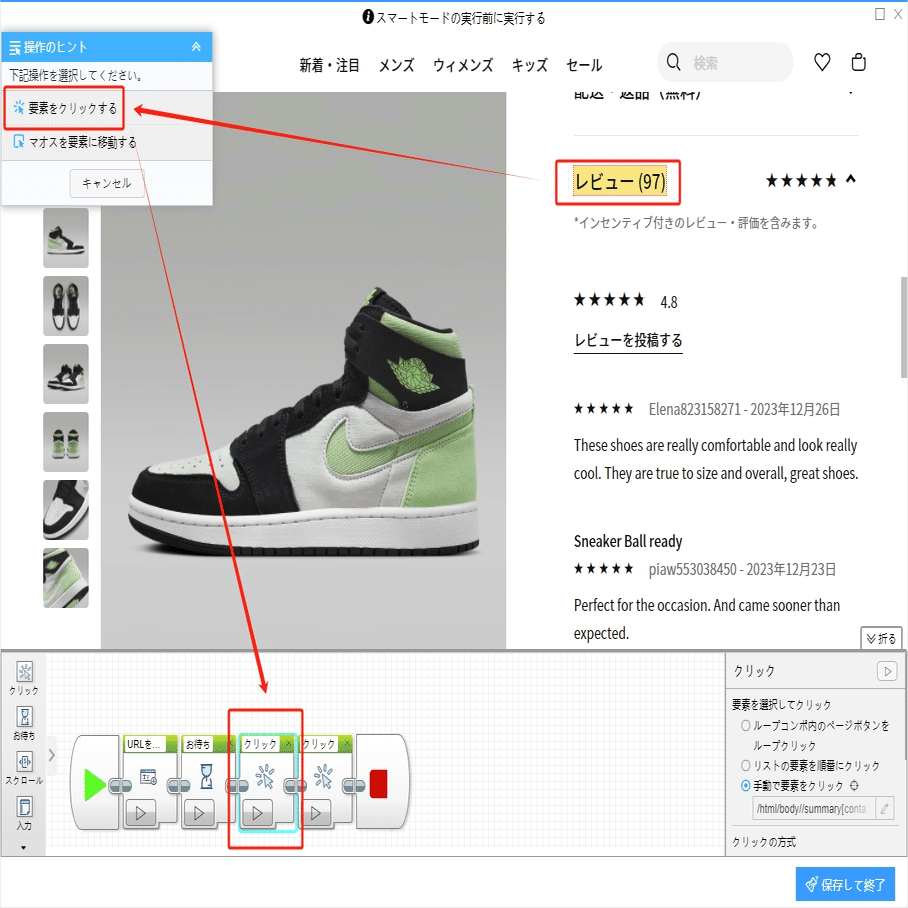
Task: Click the レビューを投稿する link
Action: [x=628, y=340]
